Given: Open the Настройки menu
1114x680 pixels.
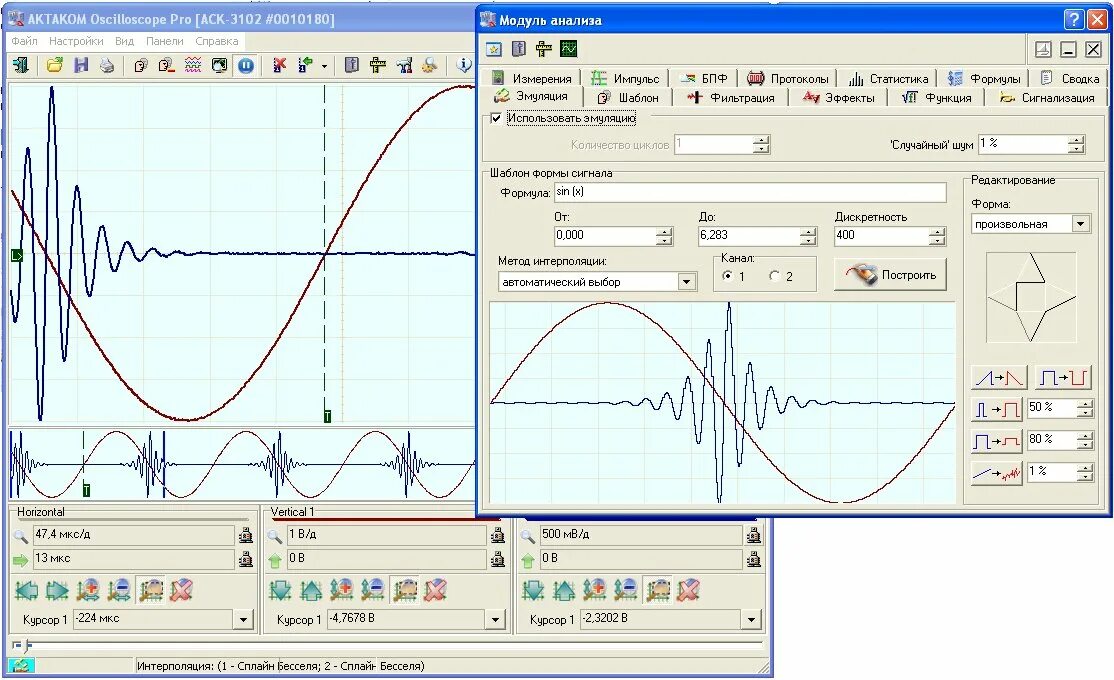Looking at the screenshot, I should coord(76,41).
